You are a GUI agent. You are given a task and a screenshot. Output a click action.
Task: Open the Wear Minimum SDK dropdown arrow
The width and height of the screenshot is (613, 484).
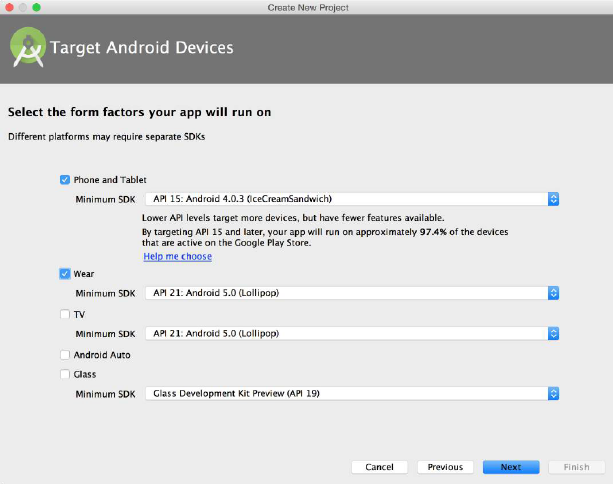553,293
